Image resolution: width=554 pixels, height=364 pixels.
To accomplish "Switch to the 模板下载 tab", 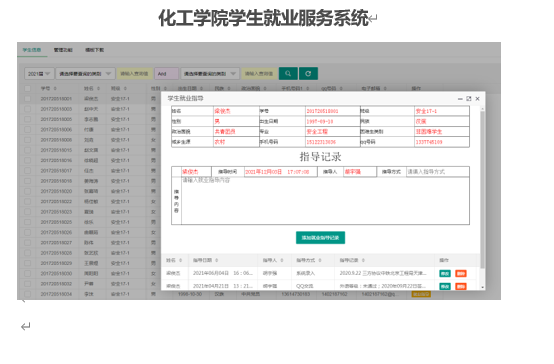I will point(94,50).
